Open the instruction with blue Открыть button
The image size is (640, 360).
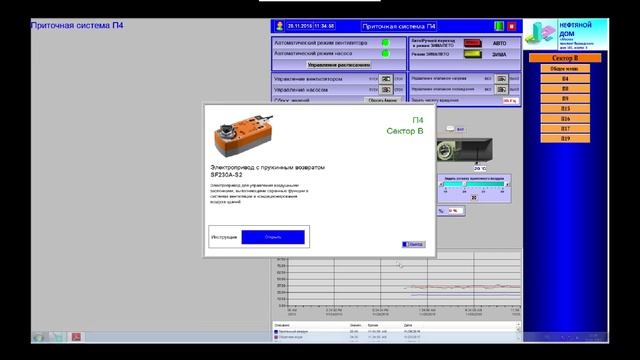coord(273,237)
